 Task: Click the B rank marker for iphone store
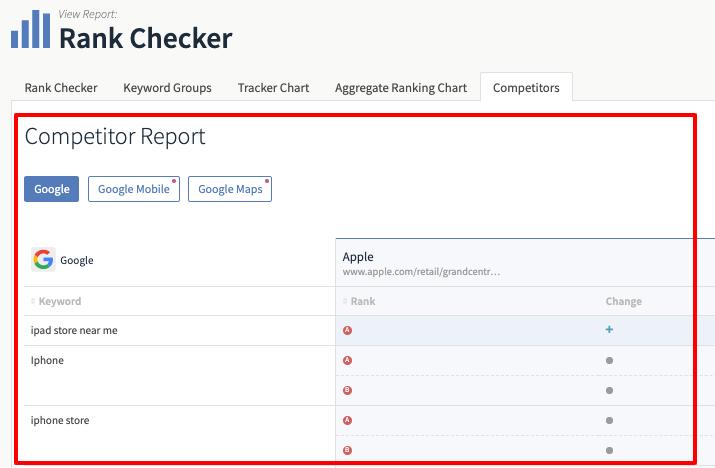[347, 450]
